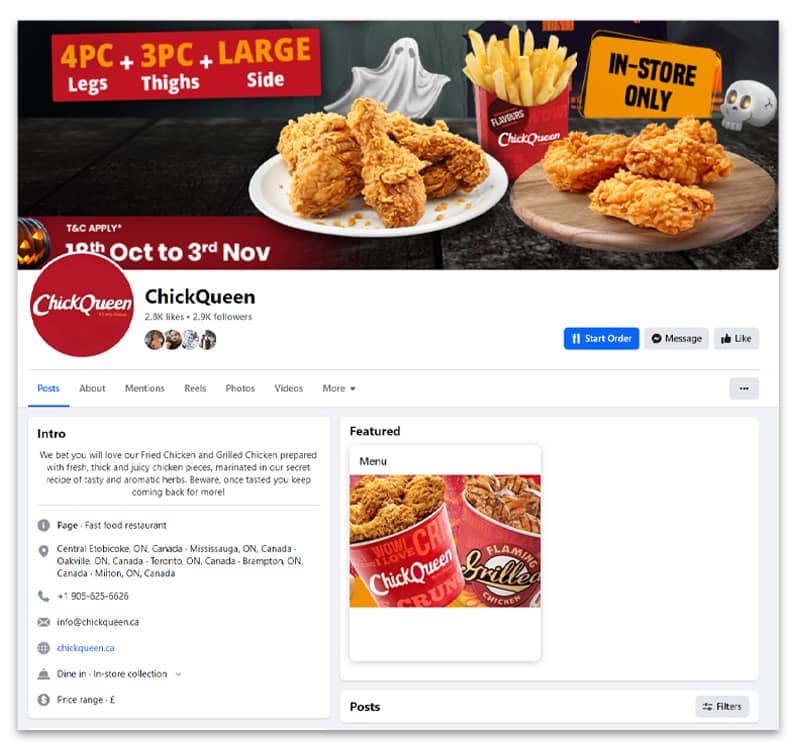Open the Mentions tab

point(145,389)
